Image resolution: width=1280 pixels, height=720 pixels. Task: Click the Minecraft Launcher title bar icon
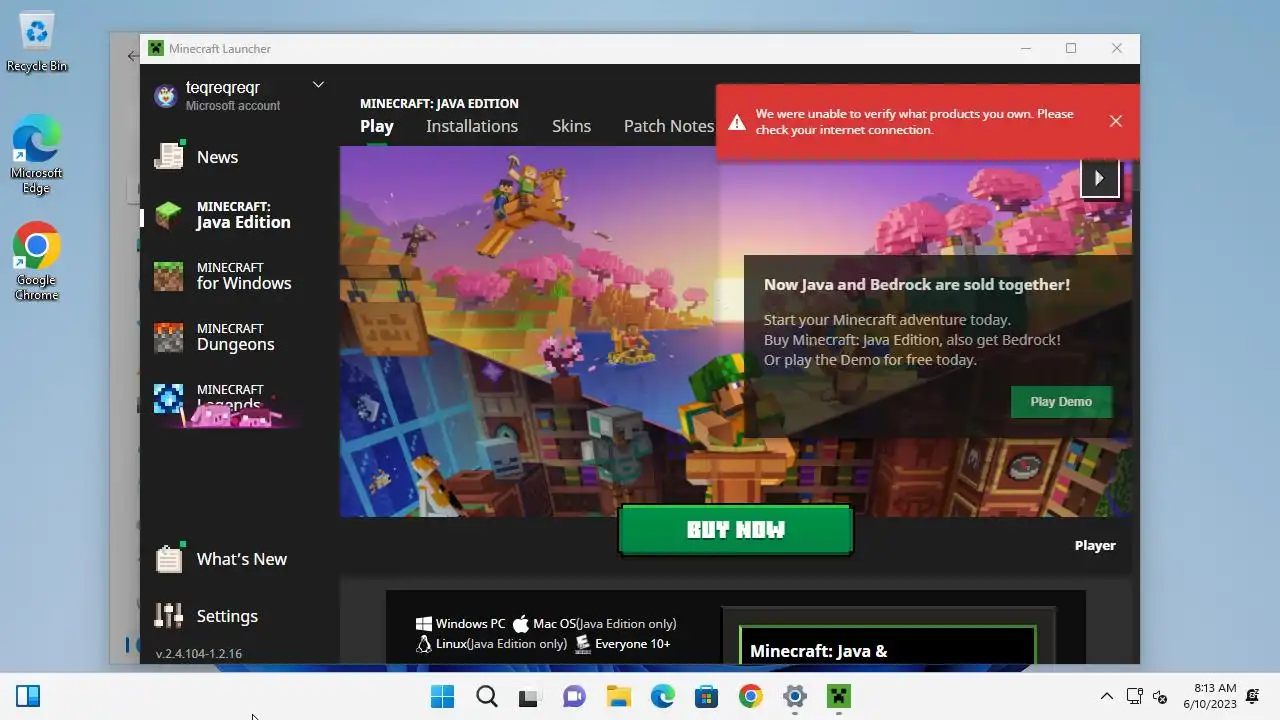coord(156,48)
